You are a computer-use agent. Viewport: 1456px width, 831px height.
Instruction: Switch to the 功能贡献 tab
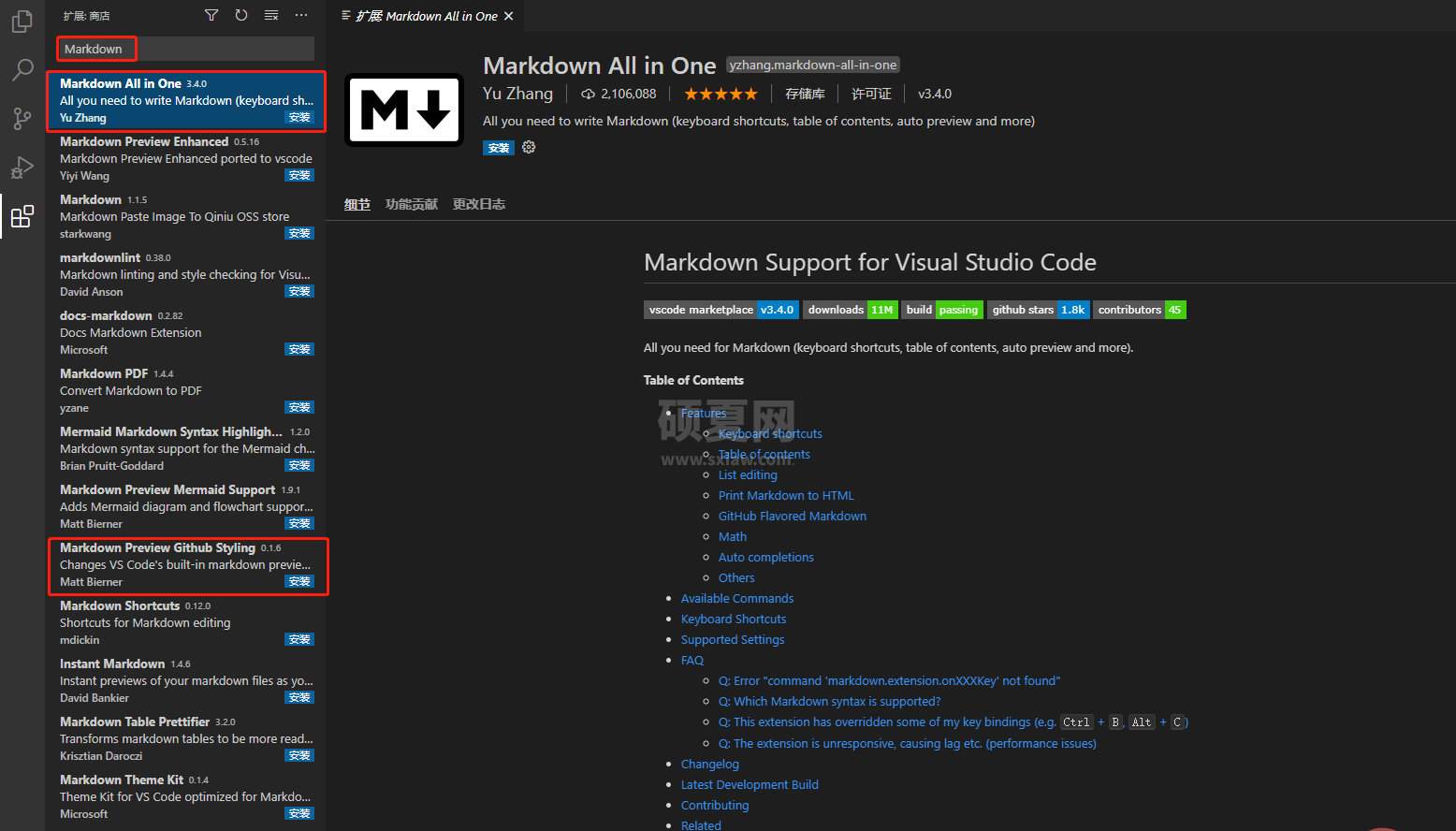(412, 204)
